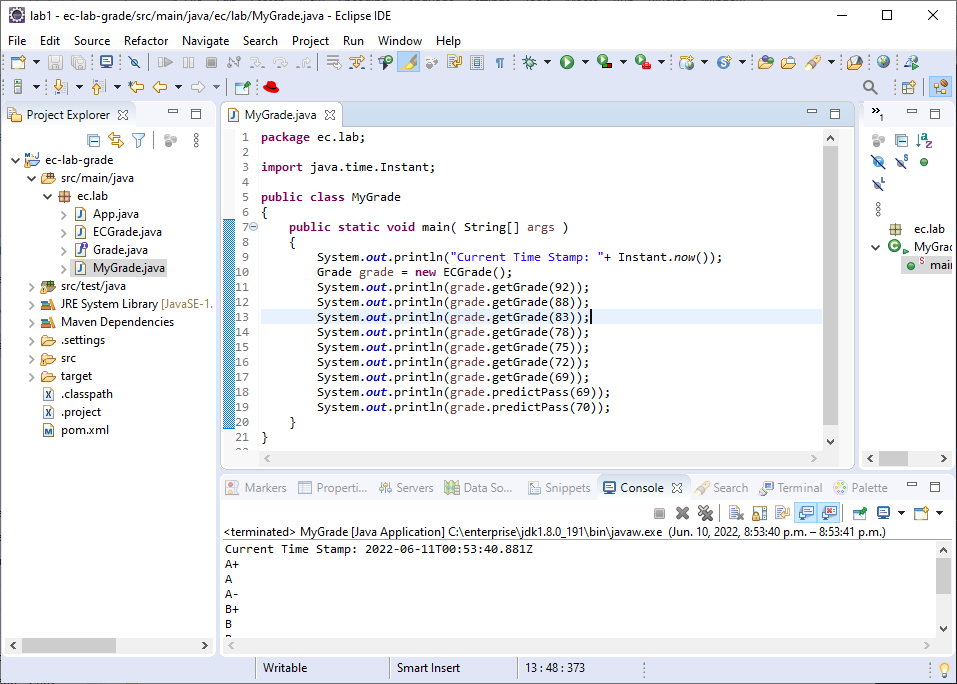
Task: Open the Navigate menu
Action: click(x=206, y=41)
